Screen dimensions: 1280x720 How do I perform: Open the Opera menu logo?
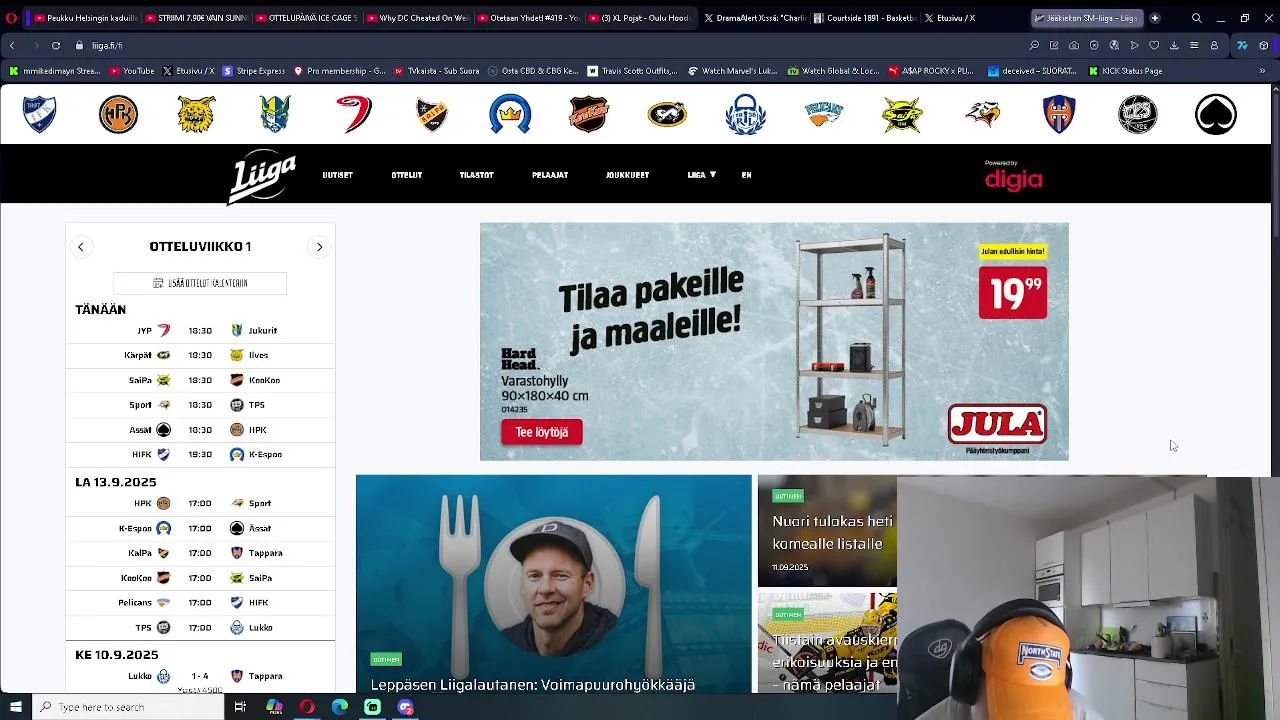[x=11, y=18]
